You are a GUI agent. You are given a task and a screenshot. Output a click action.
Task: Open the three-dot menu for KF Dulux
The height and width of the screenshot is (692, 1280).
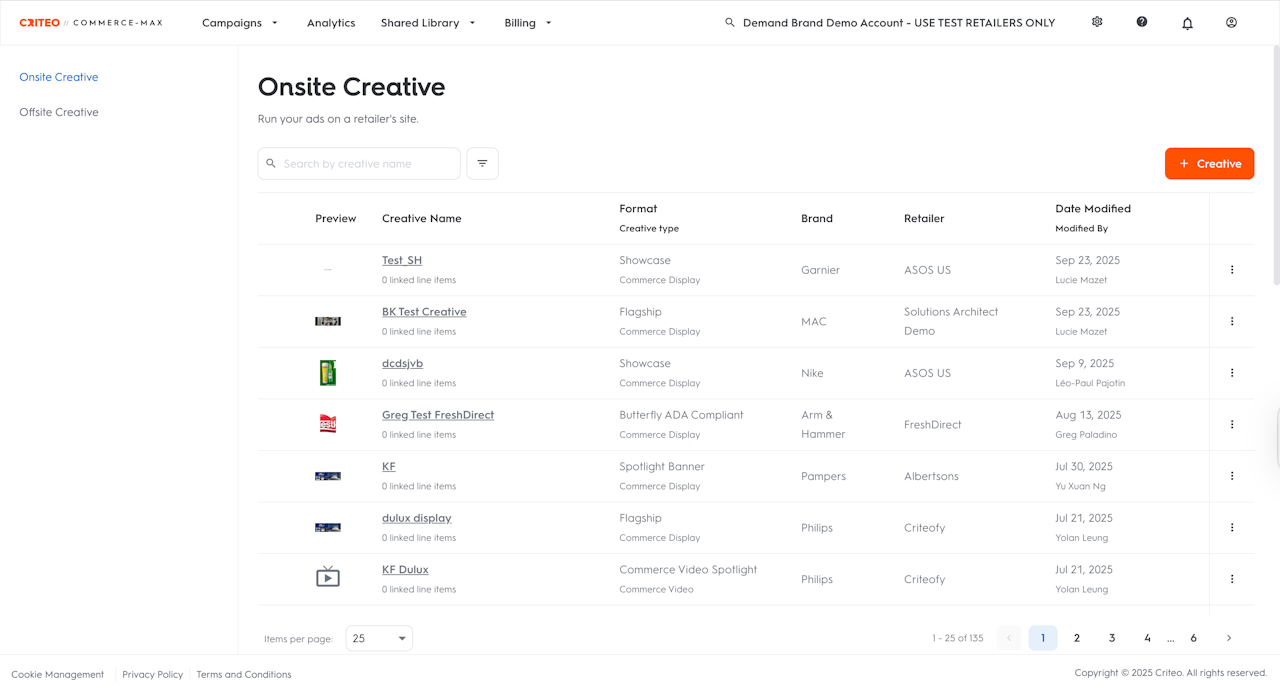(x=1232, y=579)
